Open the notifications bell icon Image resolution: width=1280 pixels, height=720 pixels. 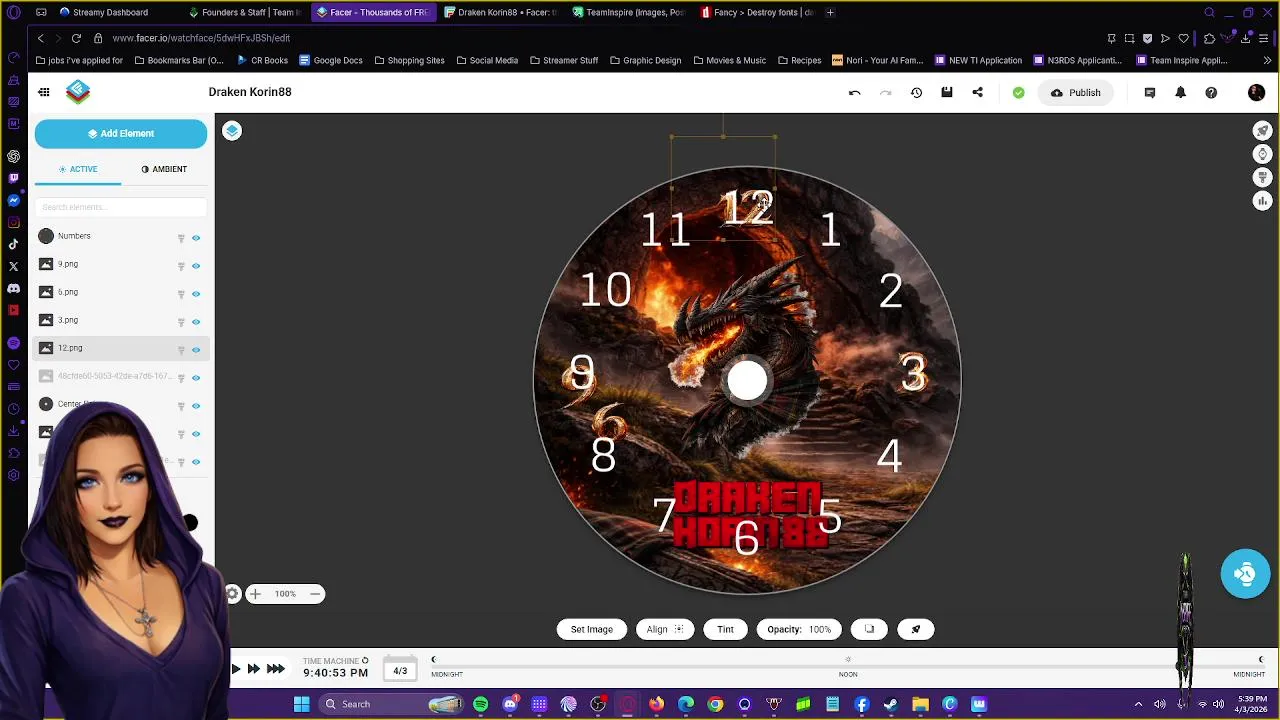click(x=1180, y=92)
